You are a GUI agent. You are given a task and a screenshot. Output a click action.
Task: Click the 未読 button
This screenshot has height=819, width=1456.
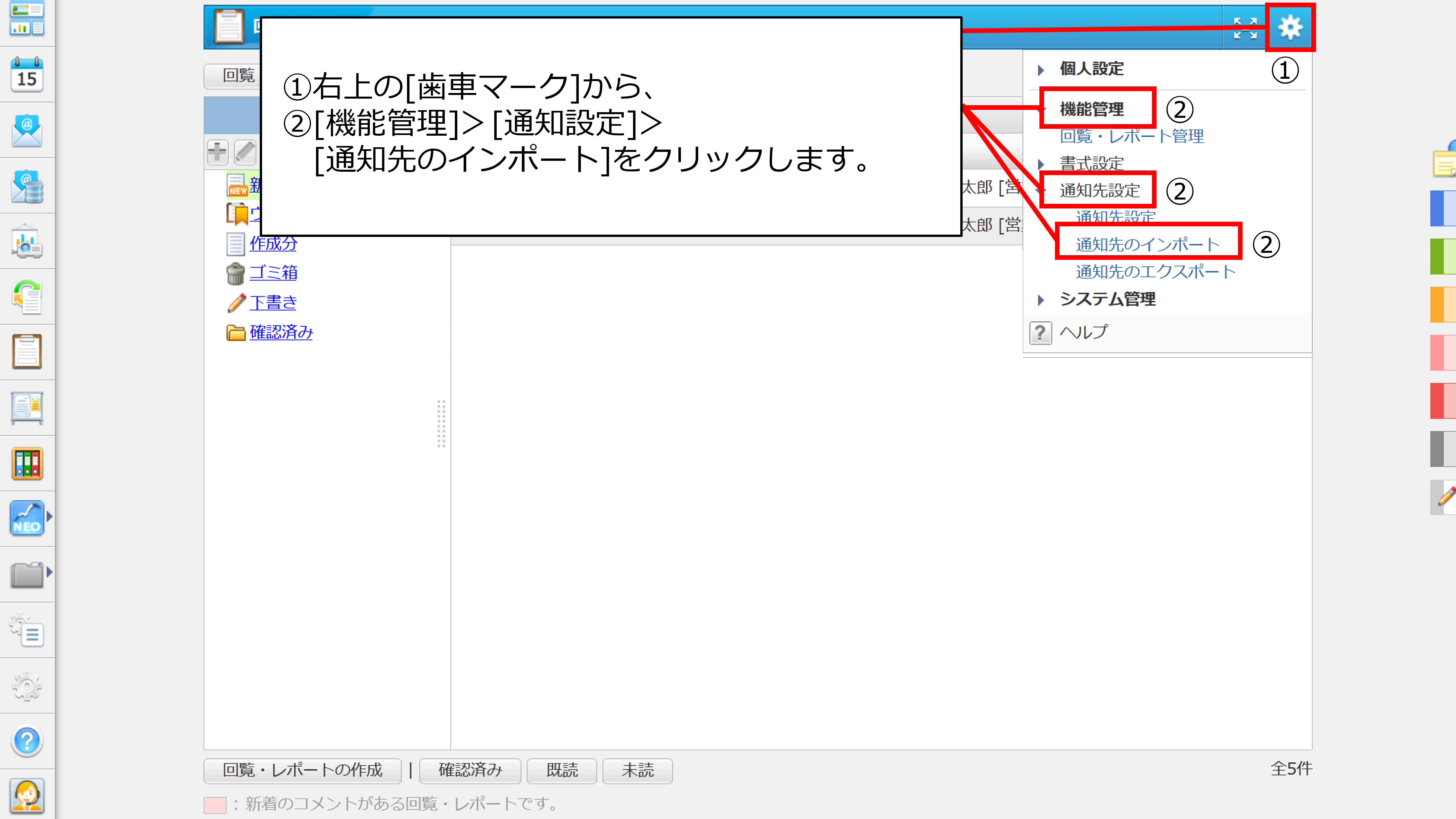pos(637,770)
